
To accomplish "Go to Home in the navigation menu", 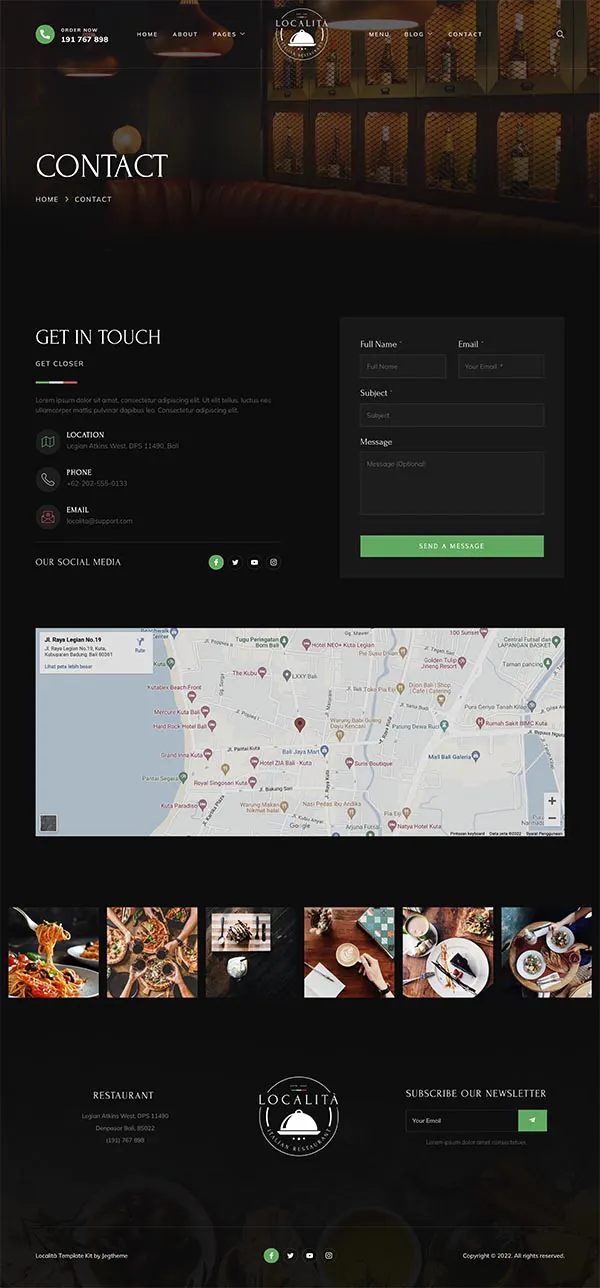I will (147, 34).
